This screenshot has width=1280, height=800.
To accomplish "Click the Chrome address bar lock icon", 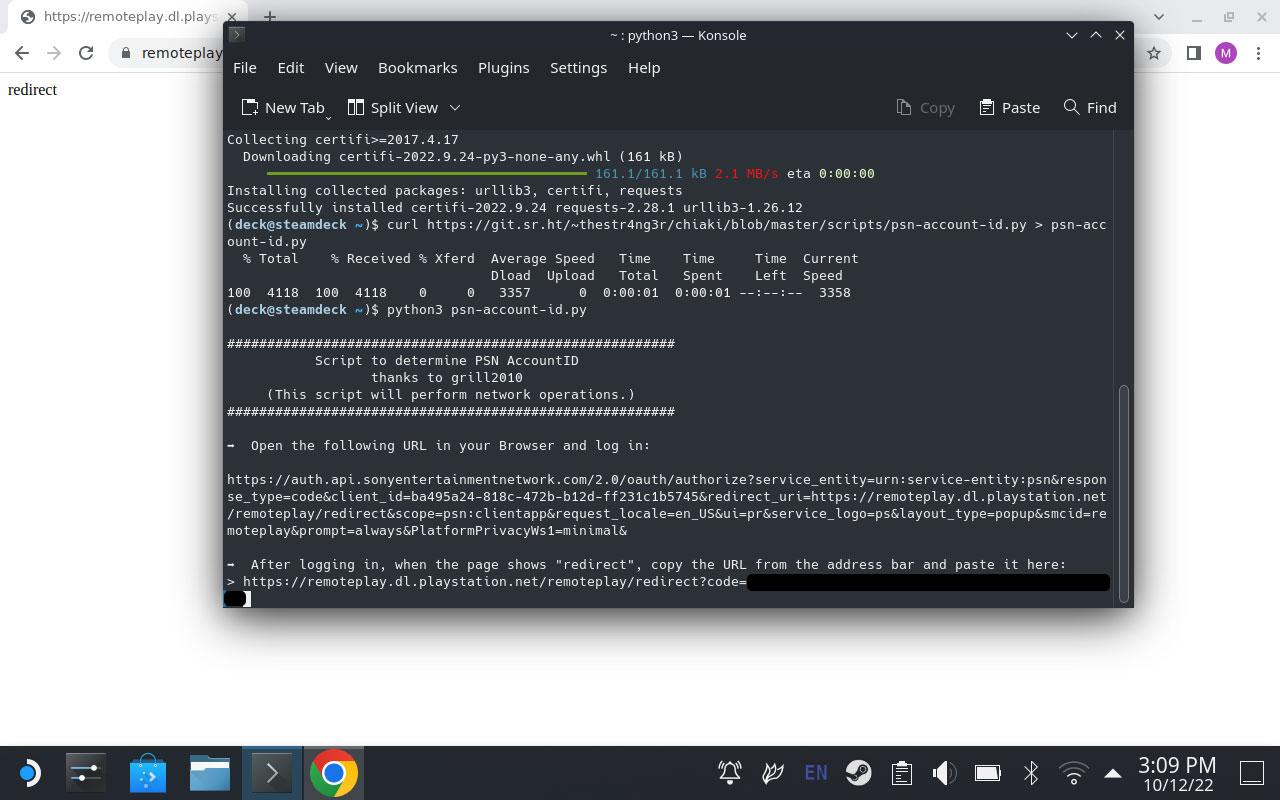I will coord(125,53).
